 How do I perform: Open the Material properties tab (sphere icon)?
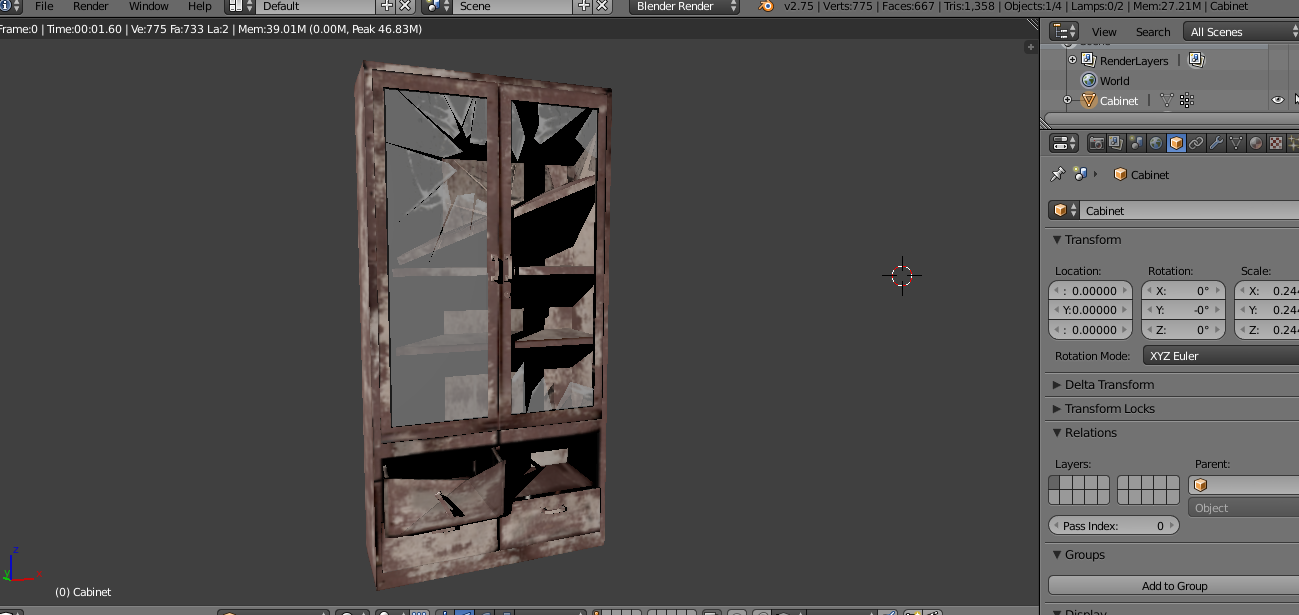click(1256, 143)
